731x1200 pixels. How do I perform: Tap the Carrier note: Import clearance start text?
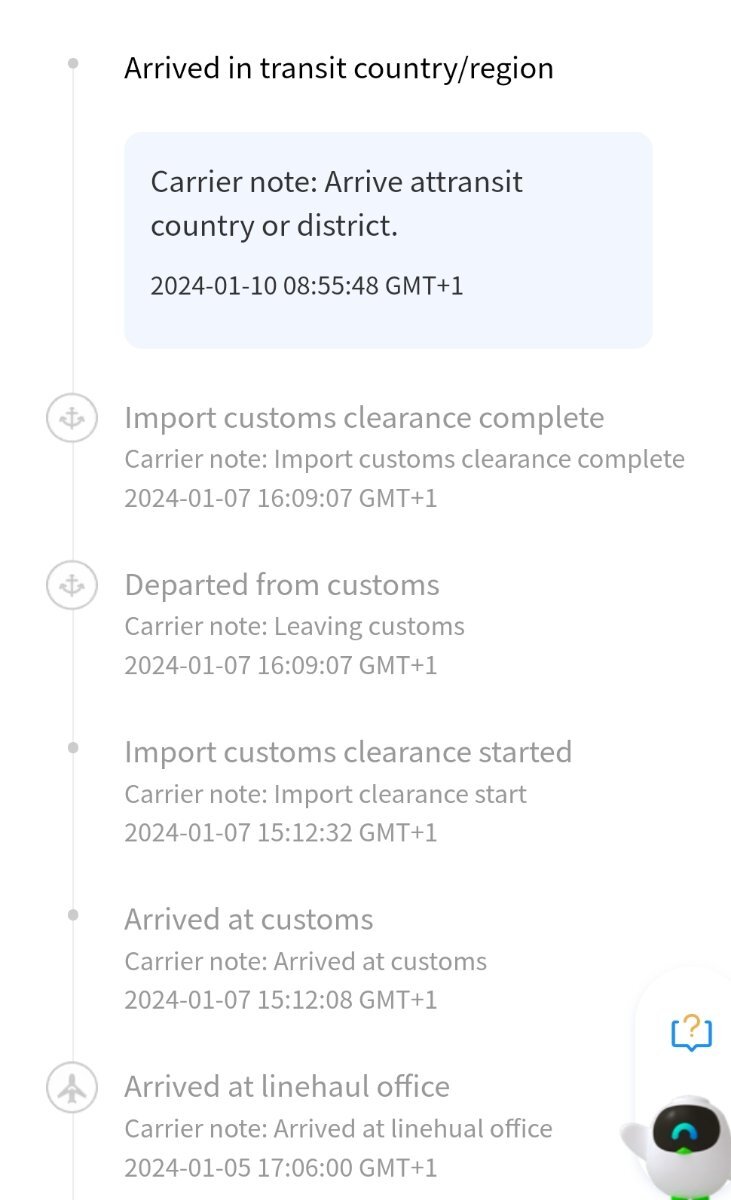pyautogui.click(x=325, y=795)
